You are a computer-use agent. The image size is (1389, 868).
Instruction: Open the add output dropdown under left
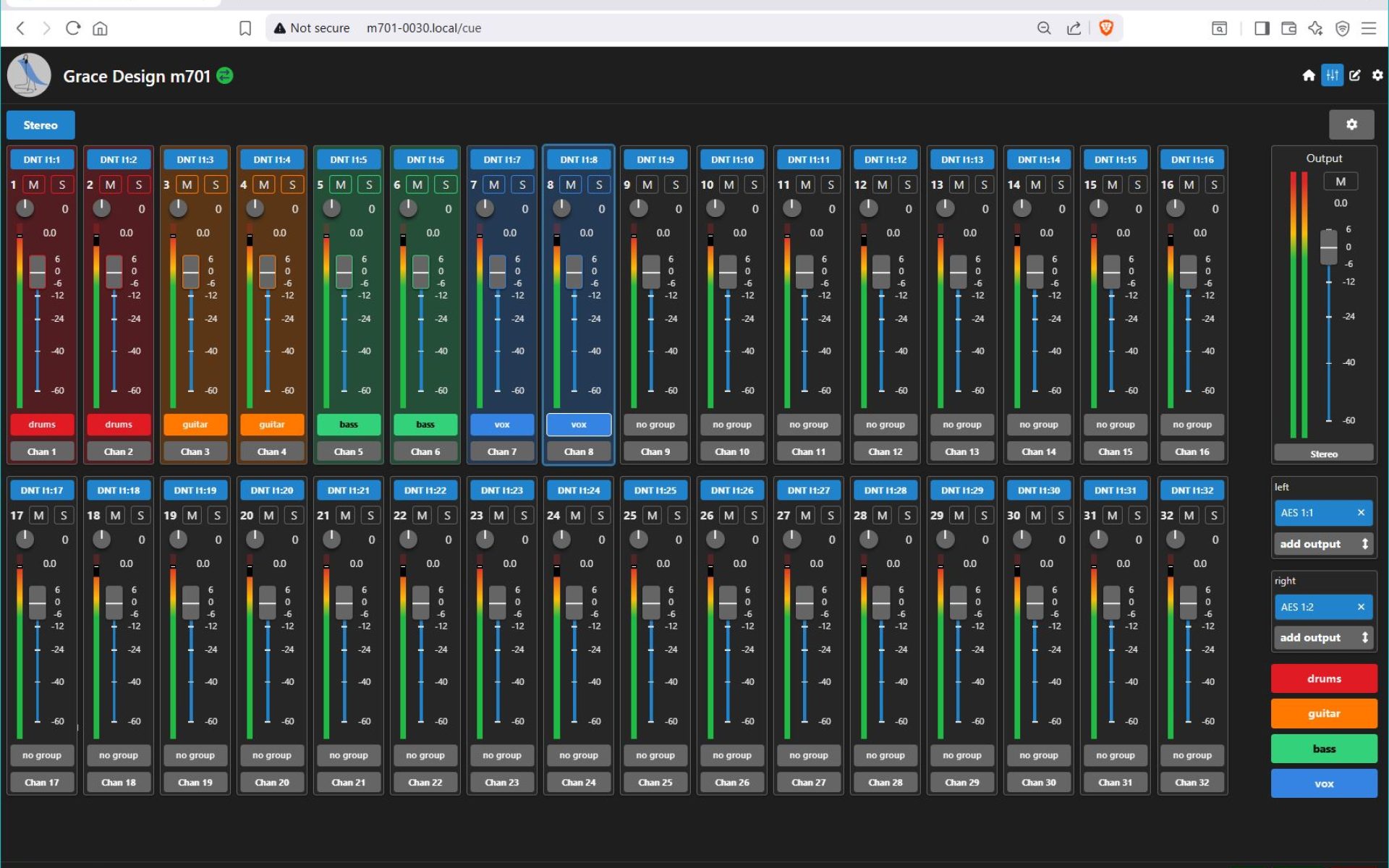coord(1323,543)
